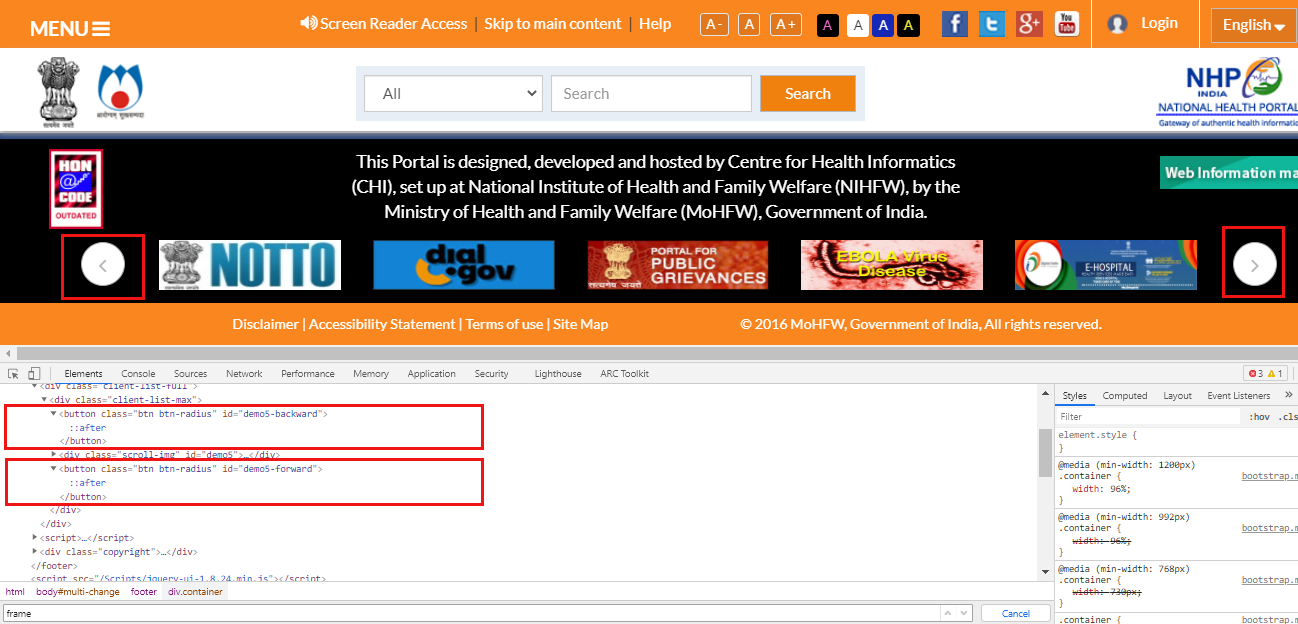Cancel the DevTools find bar
1298x624 pixels.
pos(1015,613)
